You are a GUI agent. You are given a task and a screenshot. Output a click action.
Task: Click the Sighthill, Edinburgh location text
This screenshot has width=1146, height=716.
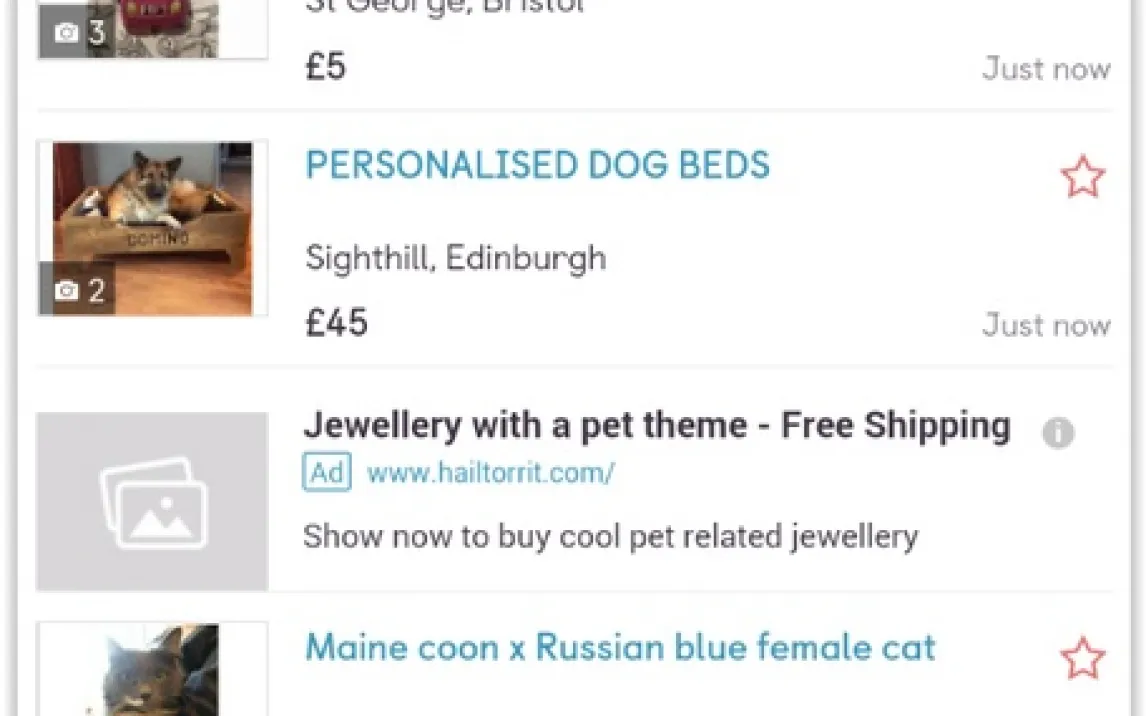click(456, 258)
